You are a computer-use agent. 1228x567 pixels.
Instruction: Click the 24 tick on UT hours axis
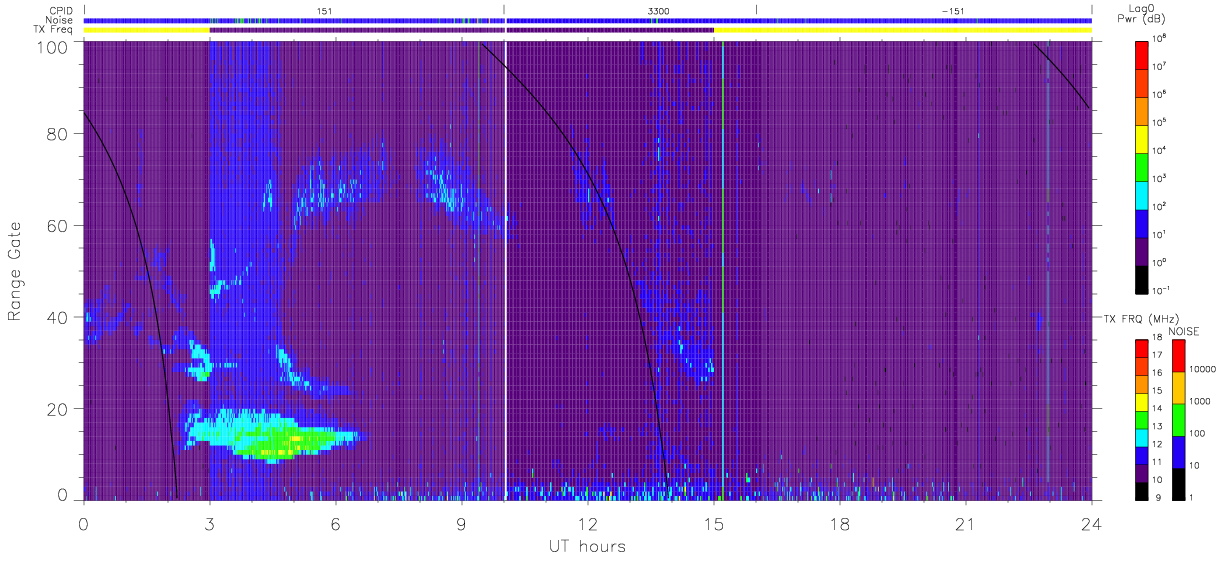[1091, 522]
